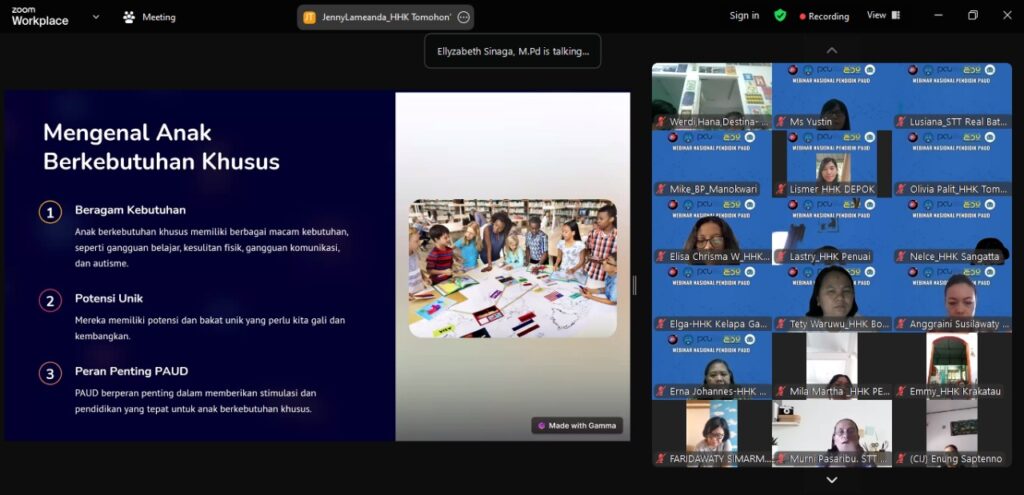
Task: Click muted mic icon for Lismer HHK DEPOK
Action: coord(780,189)
